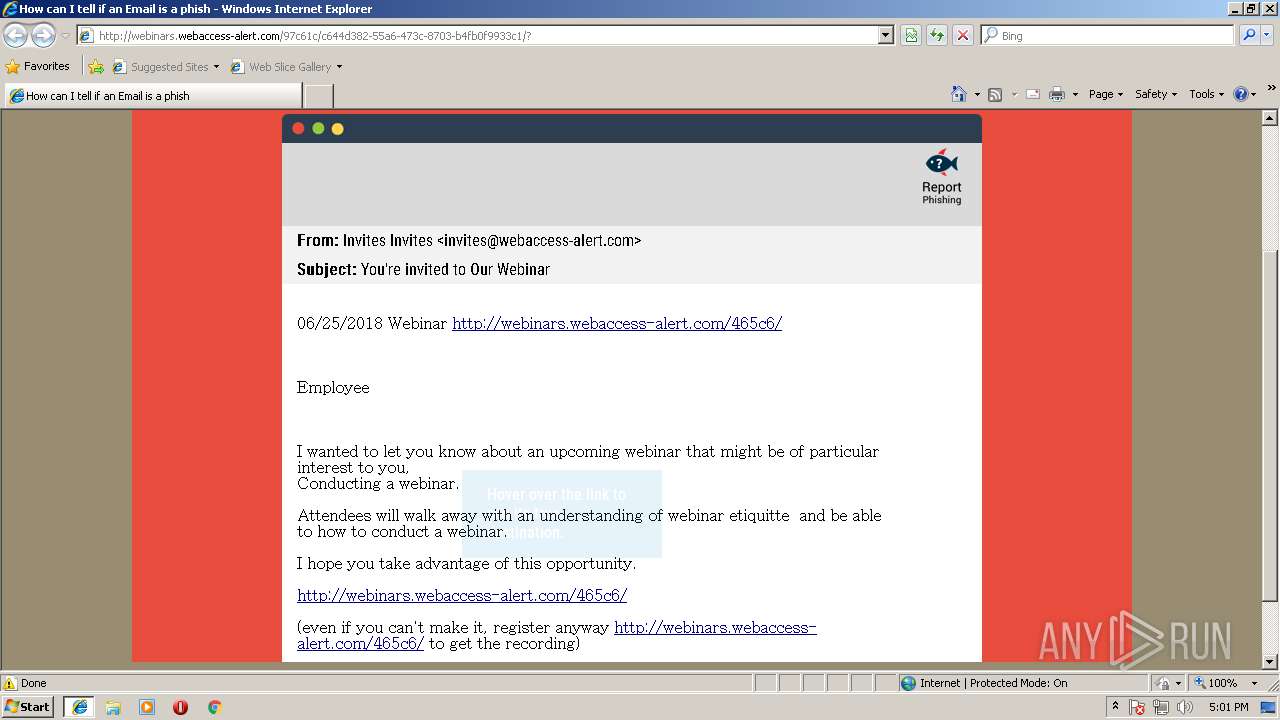The image size is (1280, 720).
Task: Expand the Print options dropdown arrow
Action: (1075, 94)
